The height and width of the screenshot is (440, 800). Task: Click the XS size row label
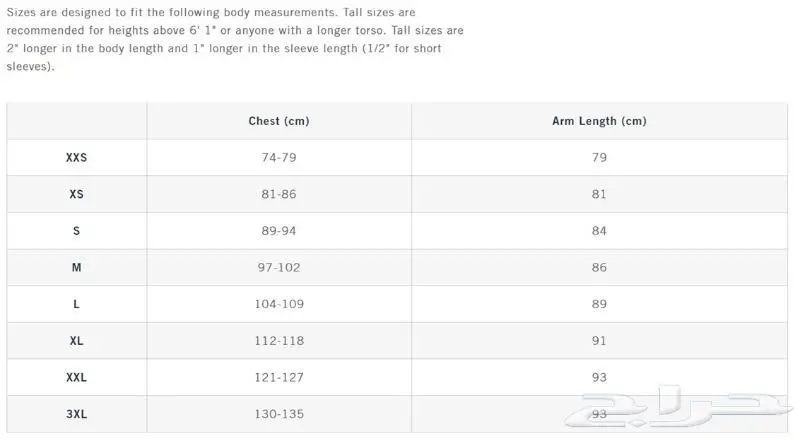click(77, 194)
